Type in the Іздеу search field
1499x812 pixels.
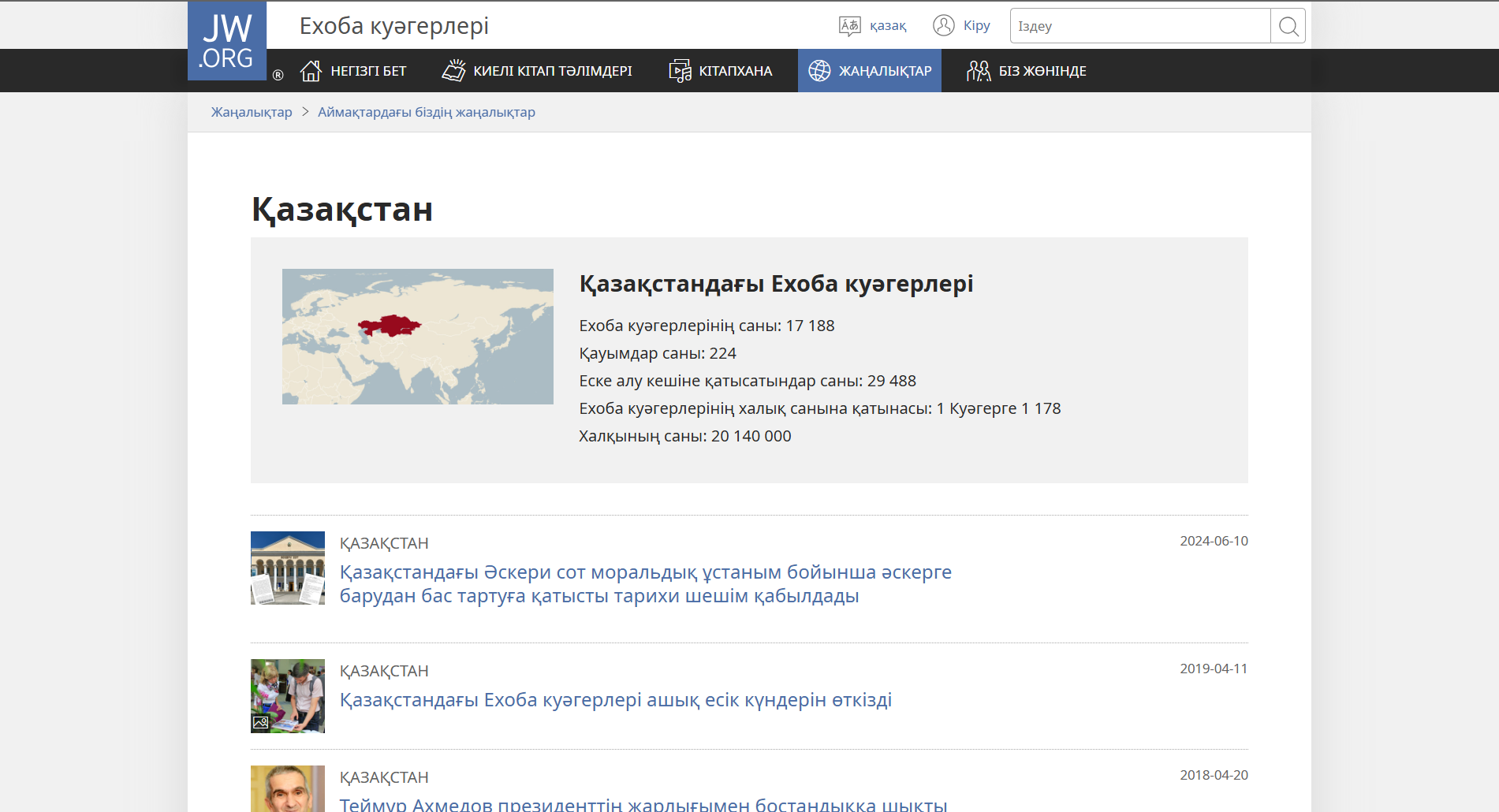[1139, 26]
